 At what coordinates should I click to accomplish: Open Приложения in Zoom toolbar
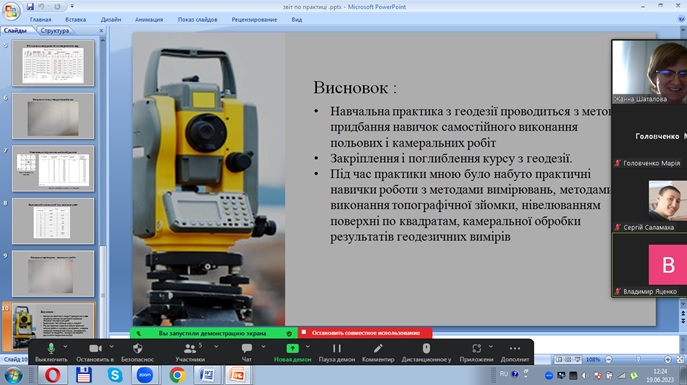coord(476,352)
